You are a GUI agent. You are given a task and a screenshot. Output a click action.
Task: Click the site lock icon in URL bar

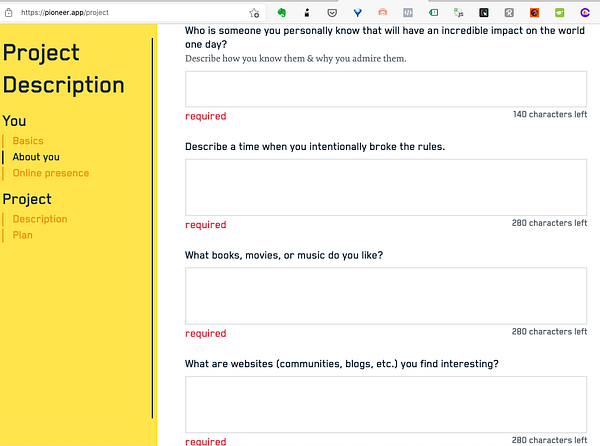tap(8, 13)
